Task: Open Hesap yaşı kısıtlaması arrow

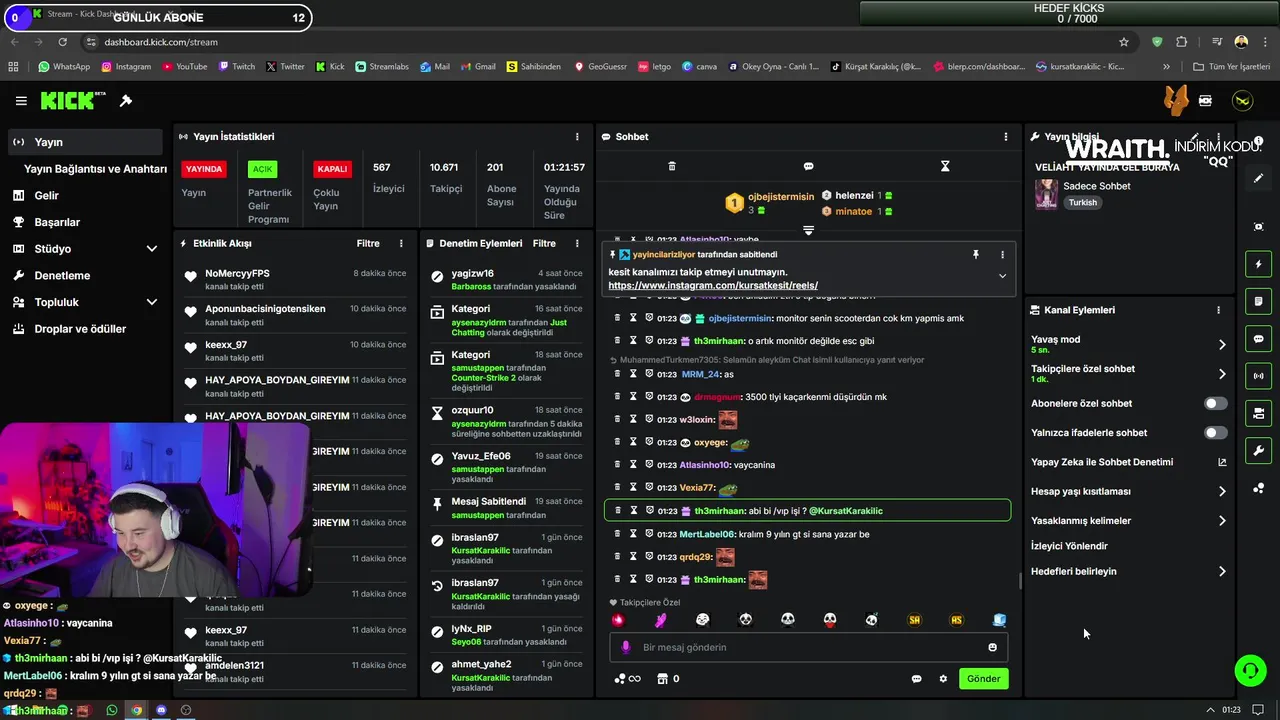Action: 1222,492
